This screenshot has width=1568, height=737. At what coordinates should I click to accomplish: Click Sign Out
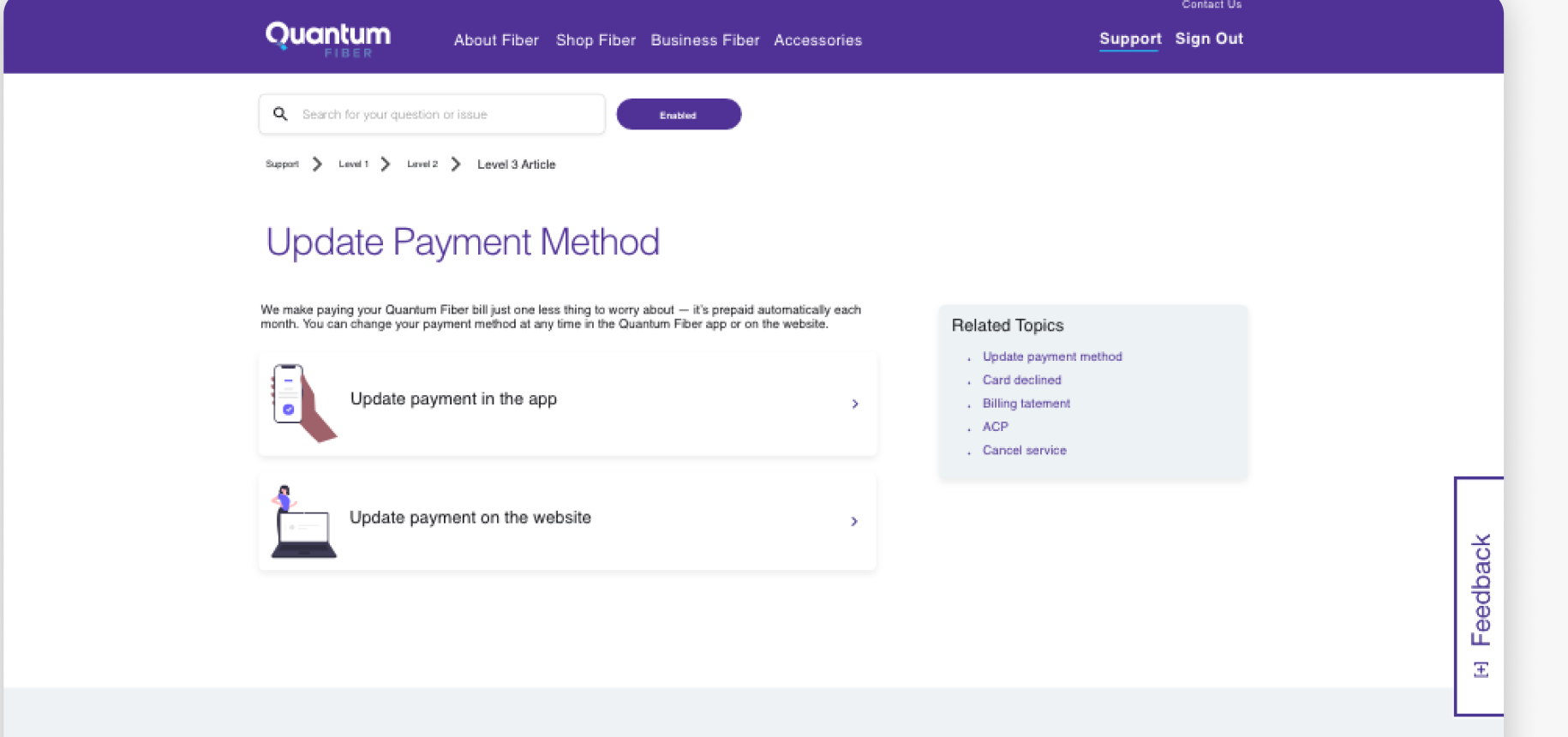(1209, 39)
